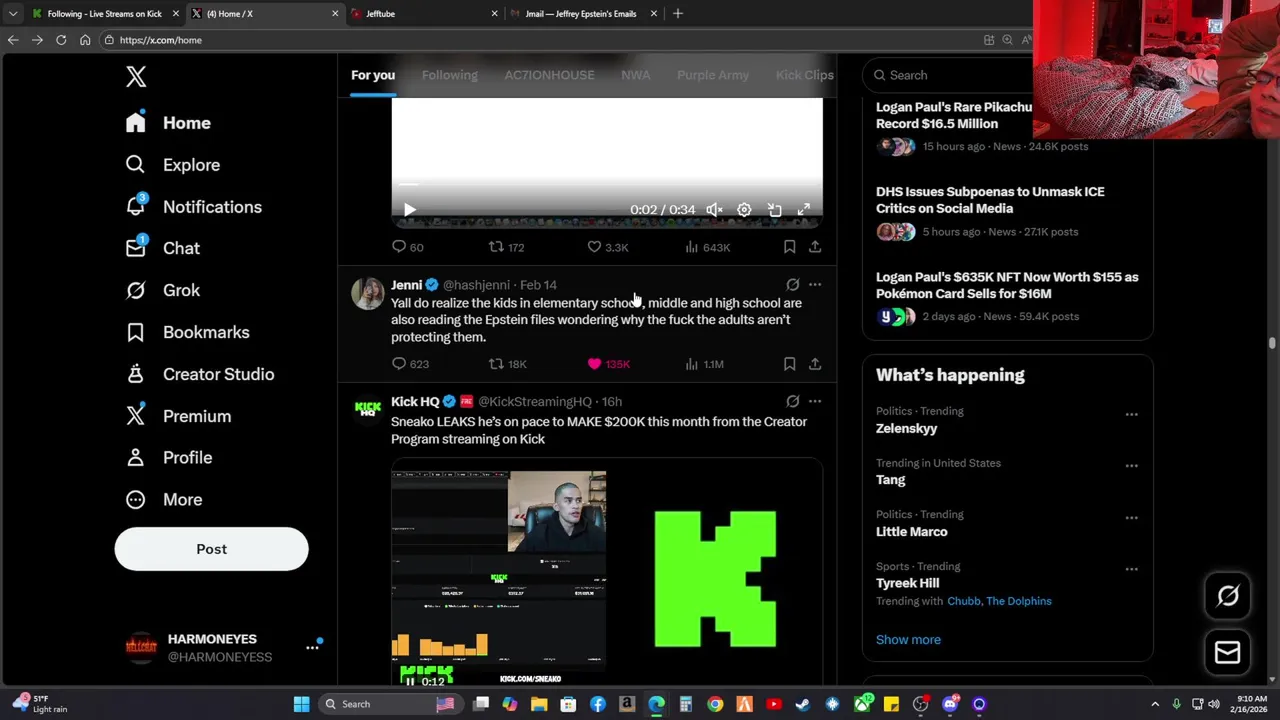Screen dimensions: 1280x720
Task: Click the X logo in sidebar
Action: (x=136, y=76)
